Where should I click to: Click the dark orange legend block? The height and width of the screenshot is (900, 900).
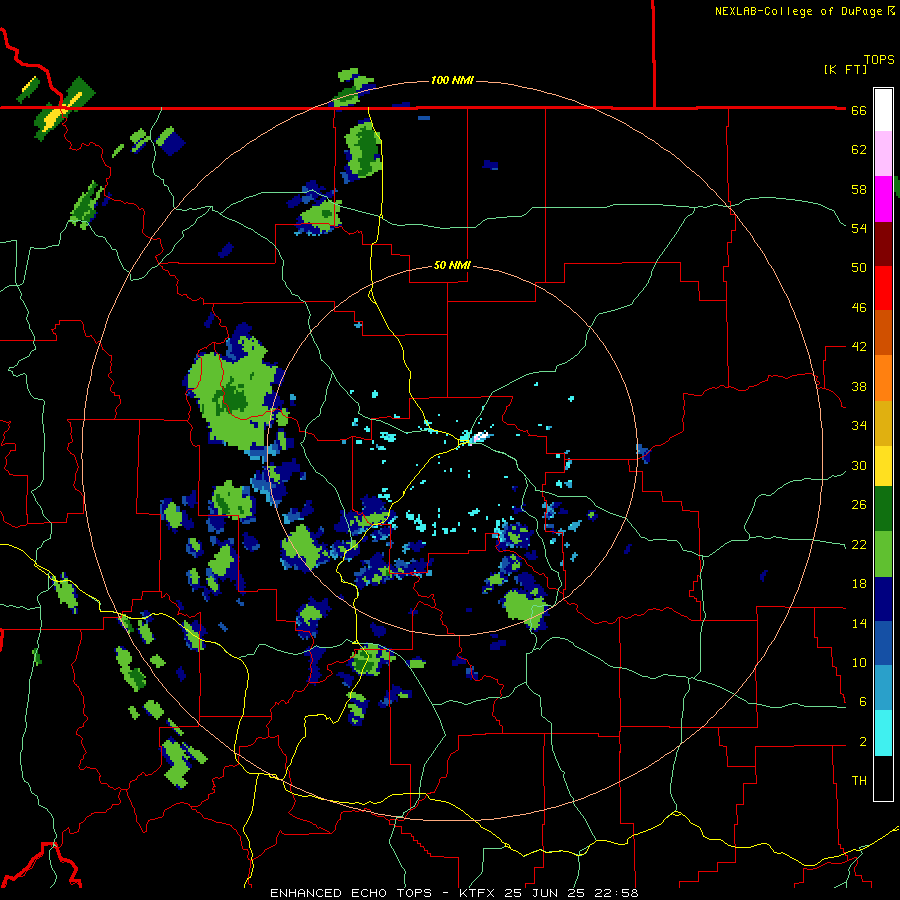pos(883,332)
